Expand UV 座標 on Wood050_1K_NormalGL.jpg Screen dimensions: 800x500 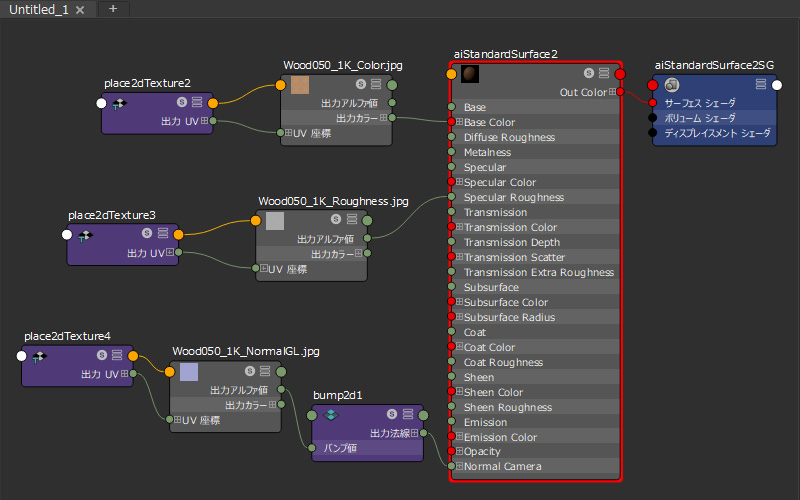[x=178, y=421]
